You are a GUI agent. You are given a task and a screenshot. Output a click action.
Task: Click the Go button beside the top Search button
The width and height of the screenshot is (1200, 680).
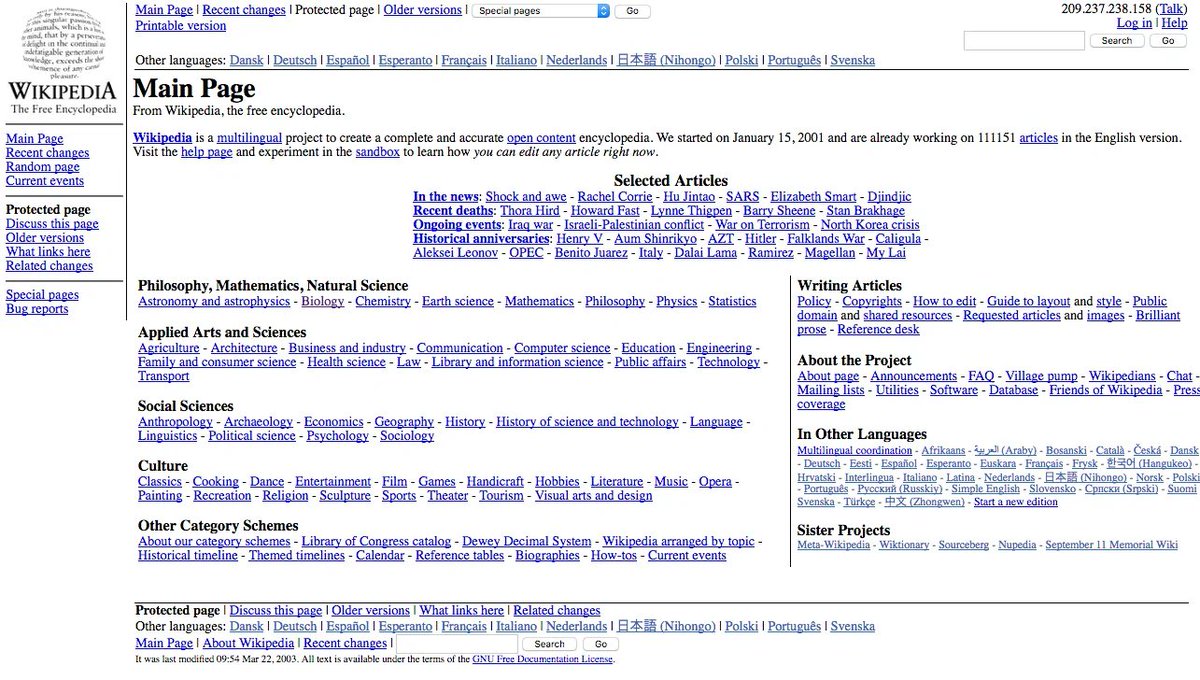click(x=1167, y=41)
